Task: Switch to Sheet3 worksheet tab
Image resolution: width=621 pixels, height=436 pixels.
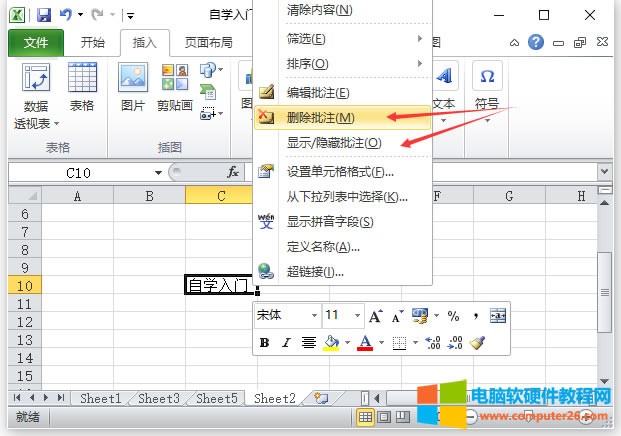Action: click(x=159, y=398)
